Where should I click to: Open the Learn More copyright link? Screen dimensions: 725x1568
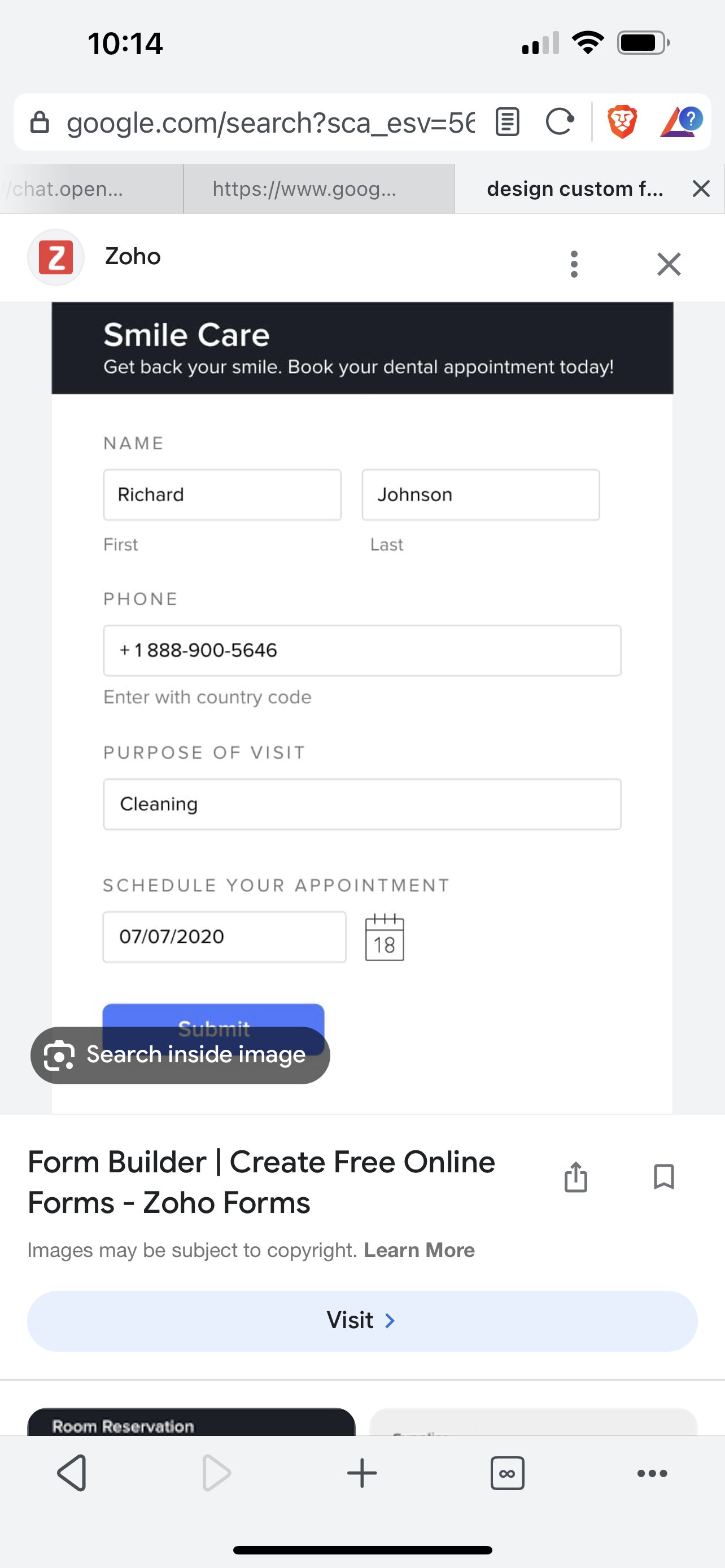pyautogui.click(x=419, y=1250)
